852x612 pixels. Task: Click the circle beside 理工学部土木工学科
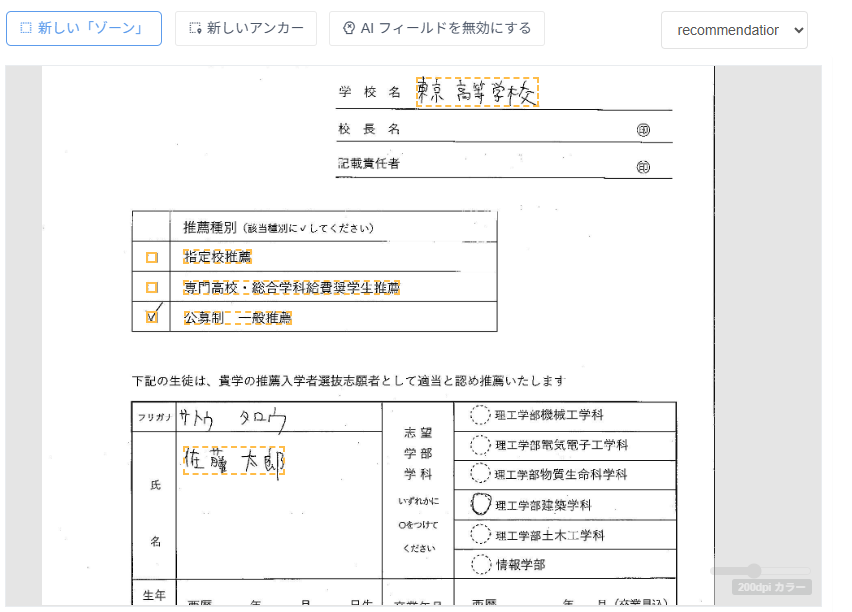tap(480, 534)
